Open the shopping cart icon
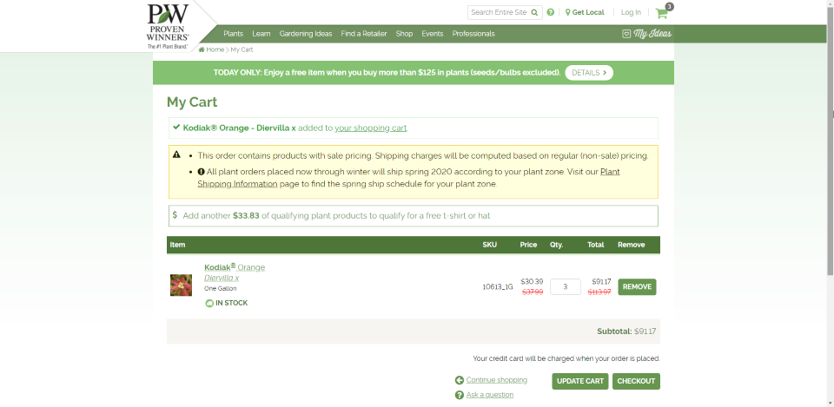The image size is (834, 407). [661, 13]
